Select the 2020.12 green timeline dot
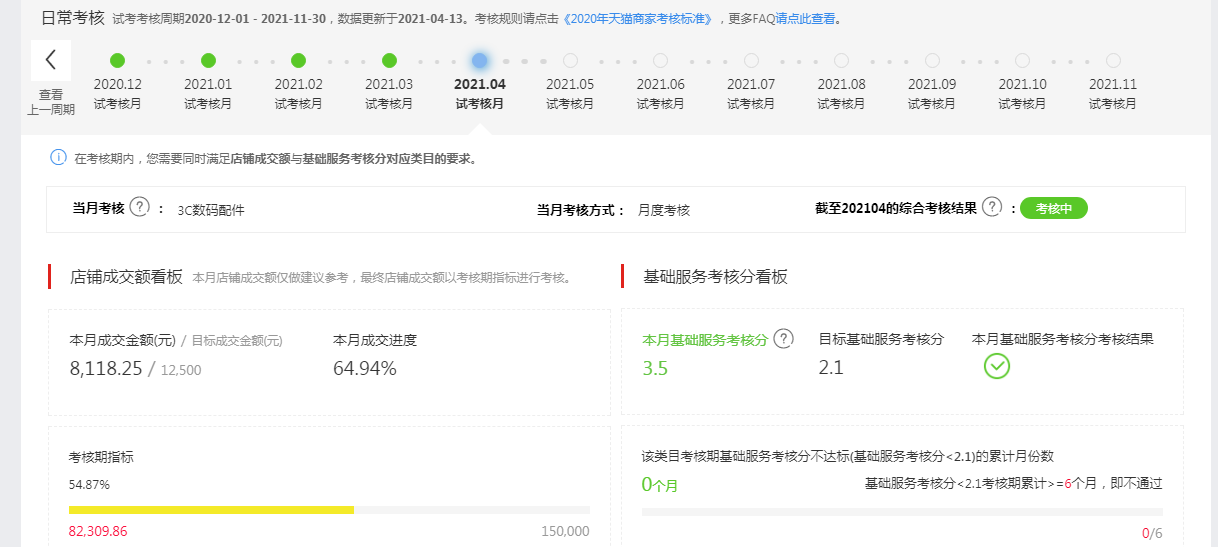Image resolution: width=1218 pixels, height=547 pixels. [x=118, y=60]
